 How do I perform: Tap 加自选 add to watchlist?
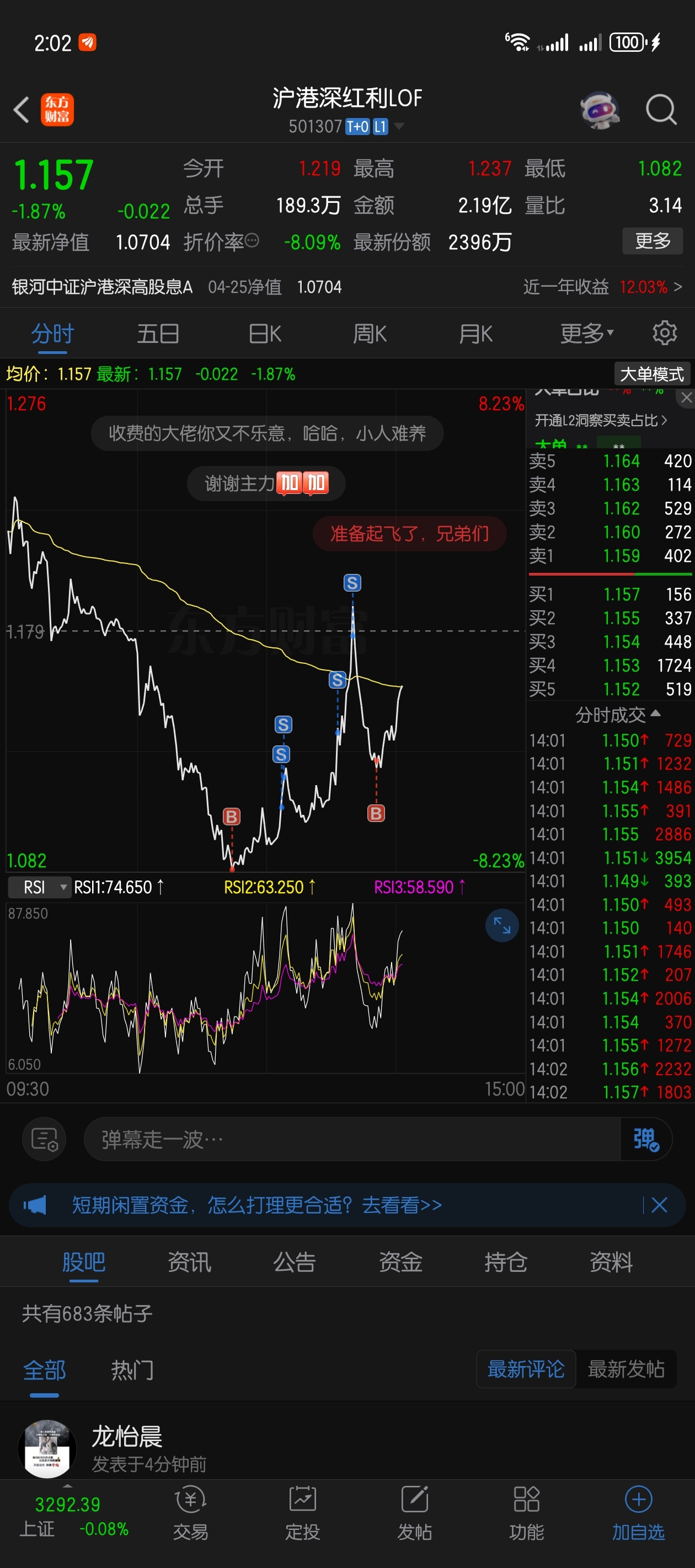coord(638,1513)
